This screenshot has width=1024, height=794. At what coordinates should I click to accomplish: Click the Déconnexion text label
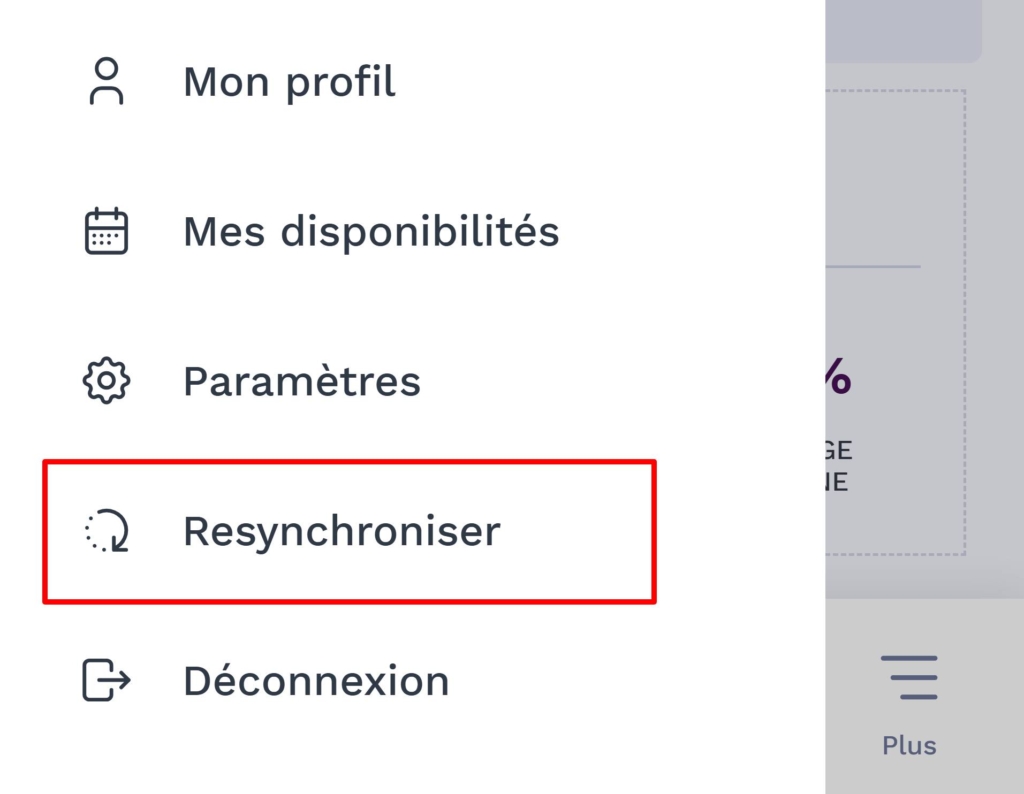point(315,681)
